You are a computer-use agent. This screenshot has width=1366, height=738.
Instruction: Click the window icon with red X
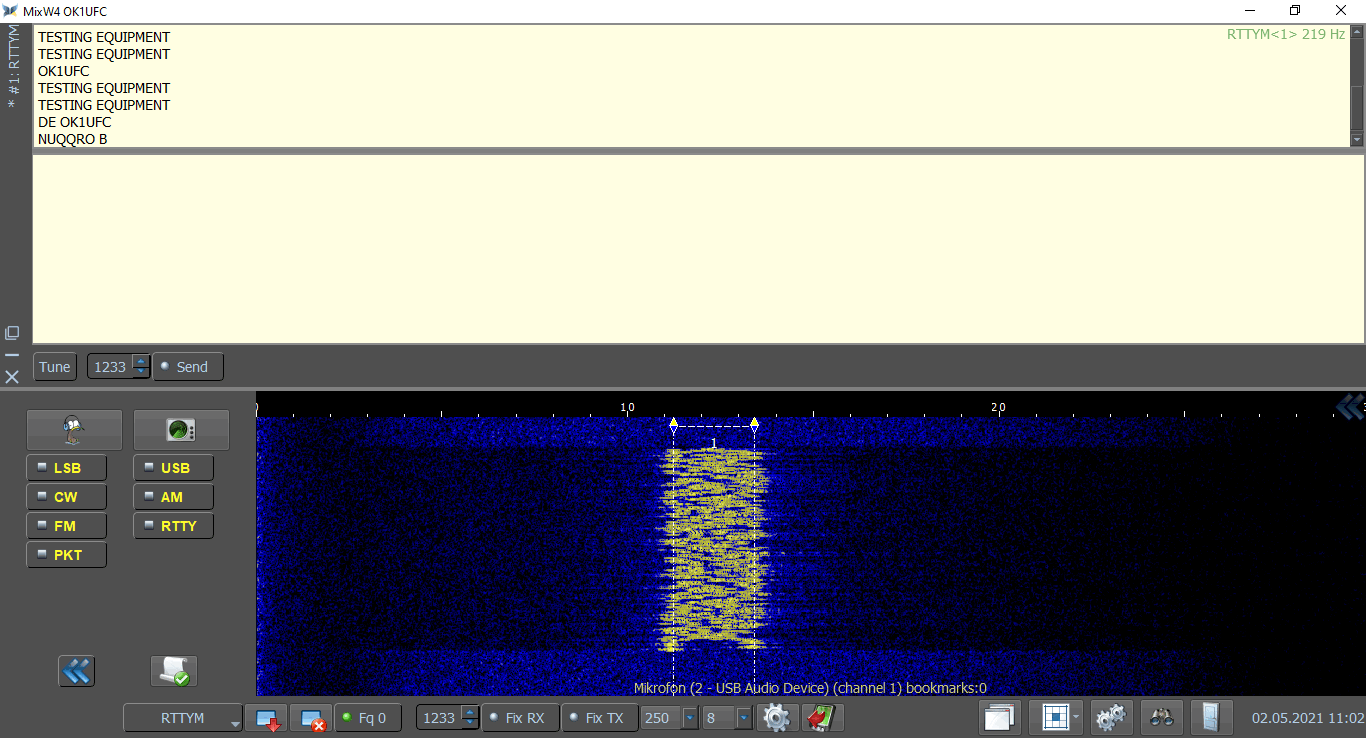[311, 718]
